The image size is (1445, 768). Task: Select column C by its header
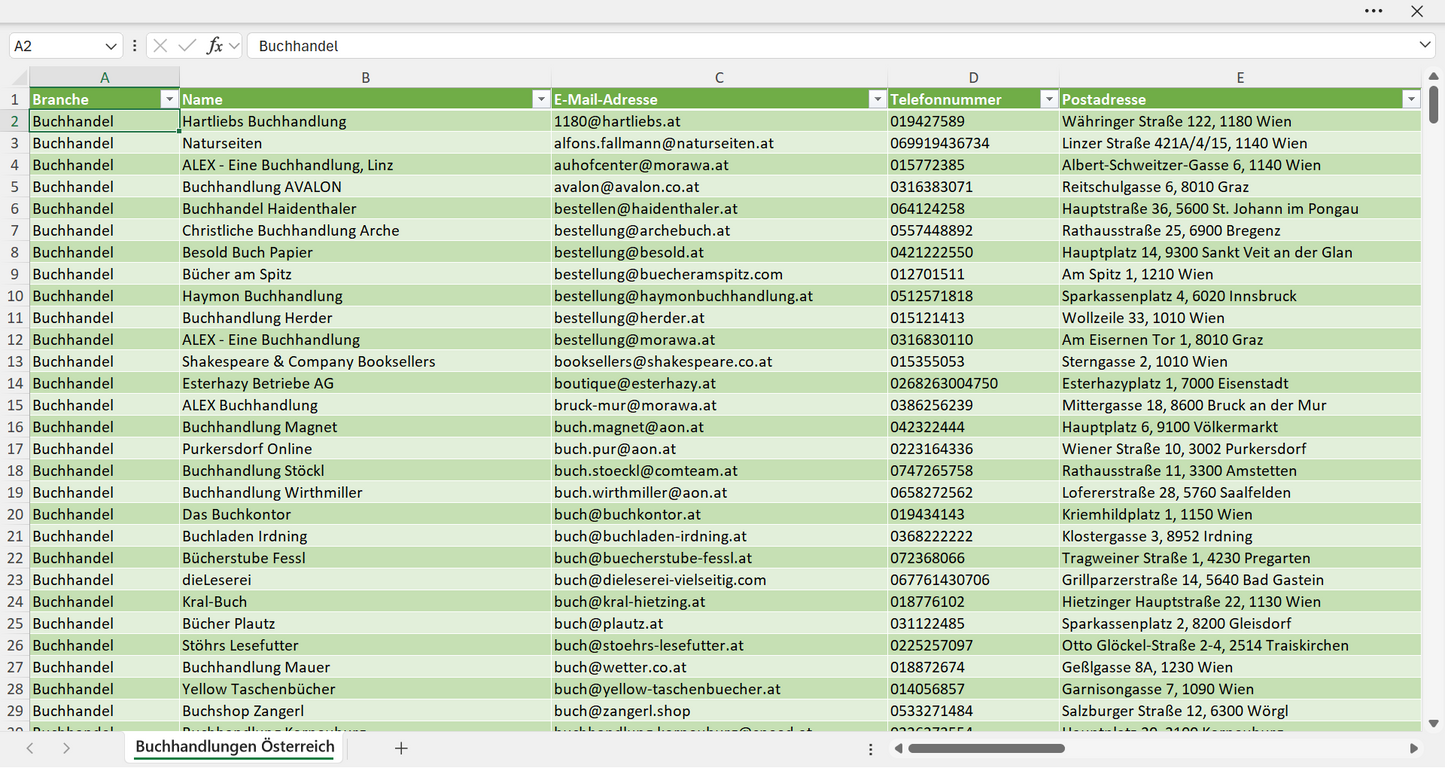719,77
